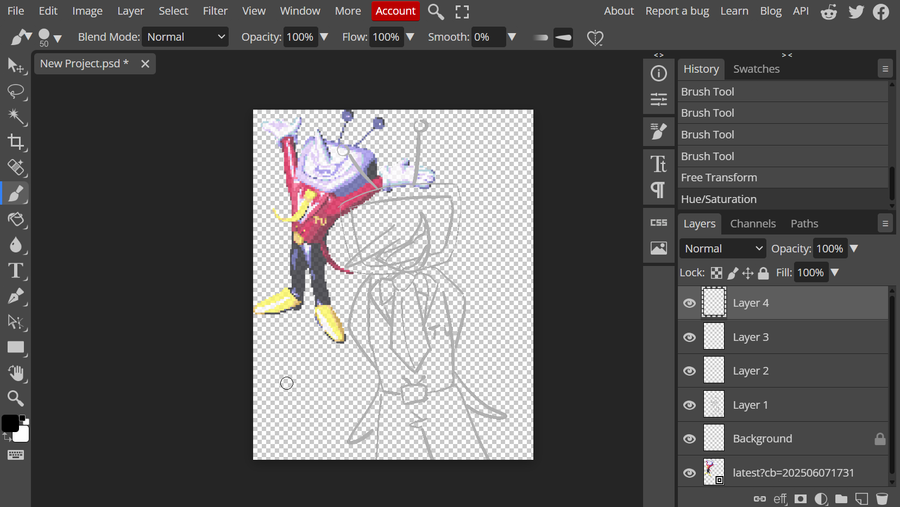900x507 pixels.
Task: Open the Report a bug link
Action: [x=677, y=11]
